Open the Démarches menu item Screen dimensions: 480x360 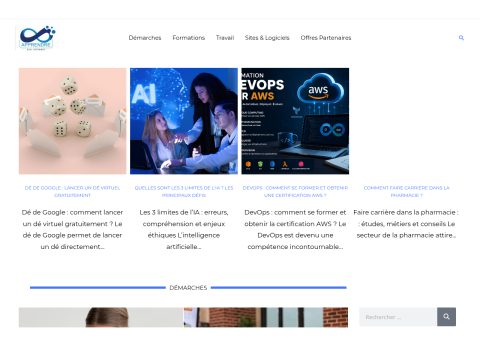pyautogui.click(x=145, y=38)
